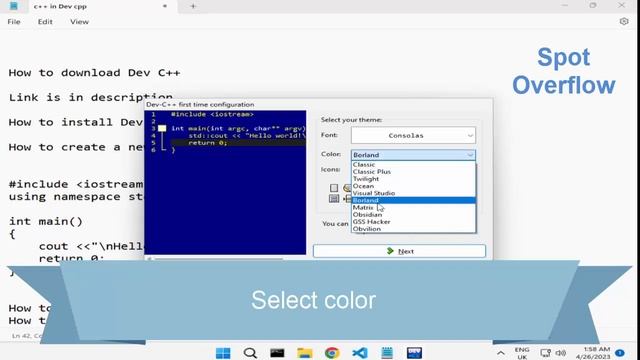Switch to Dev-C++ taskbar icon

414,353
